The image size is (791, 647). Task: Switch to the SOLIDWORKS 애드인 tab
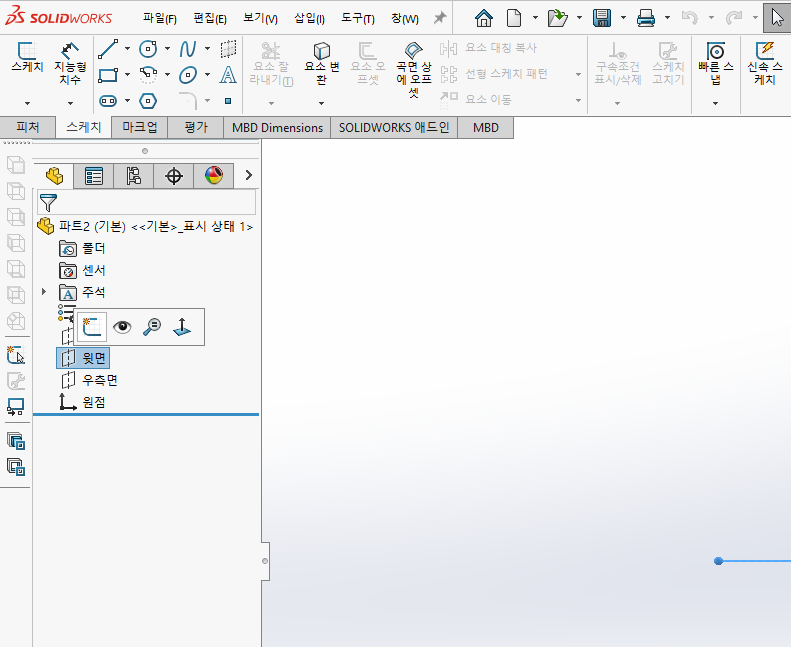click(394, 128)
